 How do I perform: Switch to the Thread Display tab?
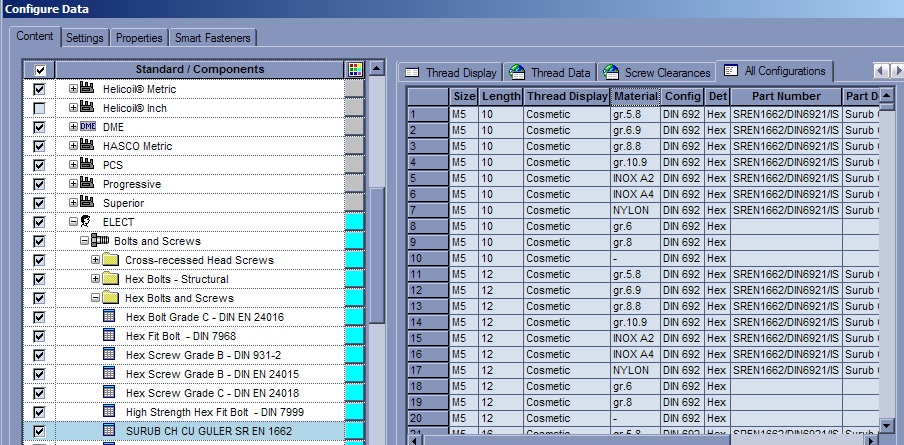[x=451, y=73]
